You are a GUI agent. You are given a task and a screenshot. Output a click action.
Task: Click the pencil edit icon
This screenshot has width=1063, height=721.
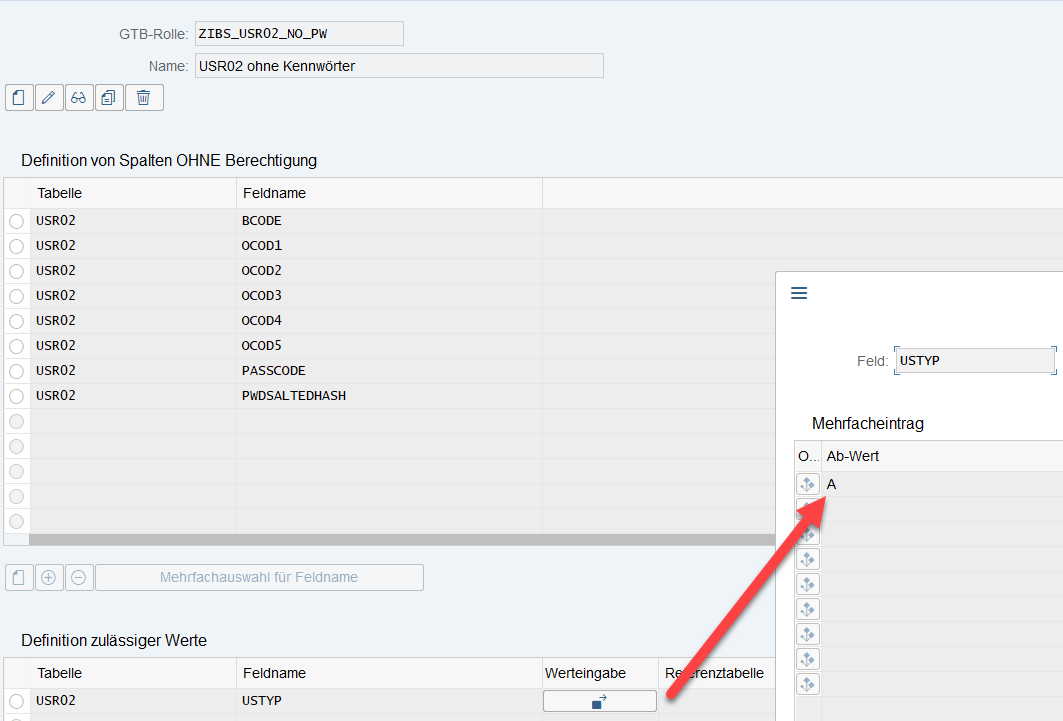coord(49,97)
